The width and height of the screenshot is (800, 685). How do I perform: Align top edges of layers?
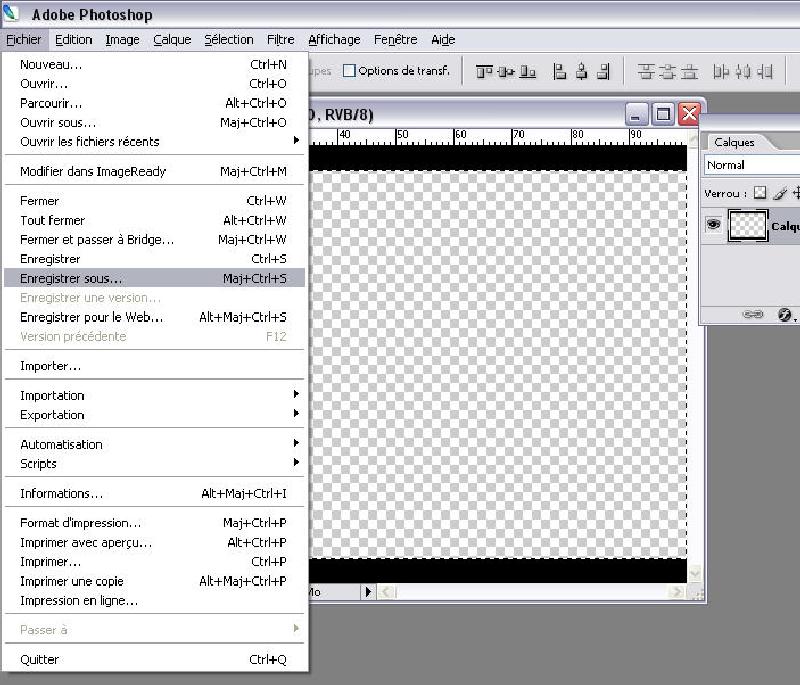click(484, 72)
